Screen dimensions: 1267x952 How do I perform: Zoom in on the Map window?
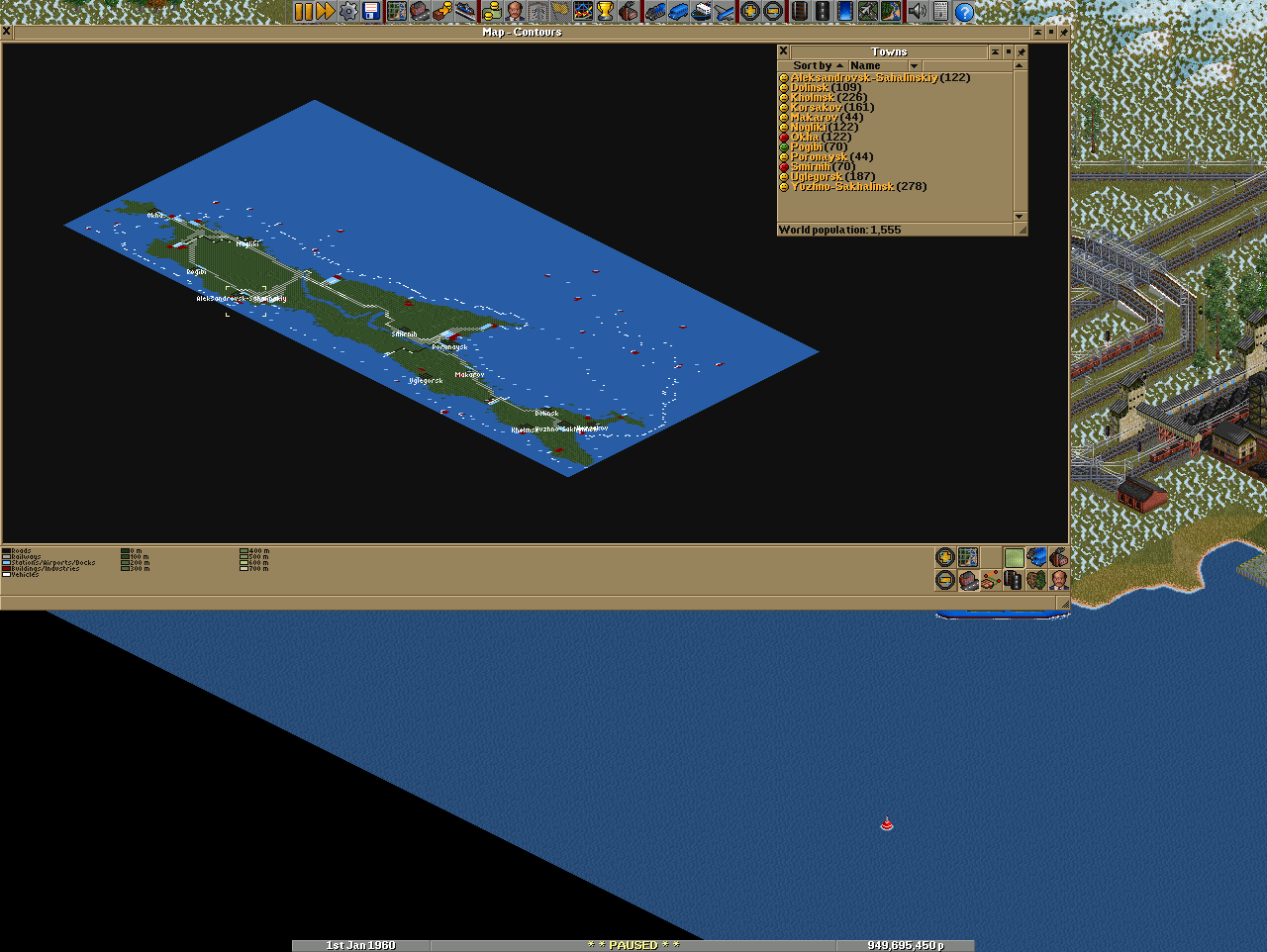(945, 557)
